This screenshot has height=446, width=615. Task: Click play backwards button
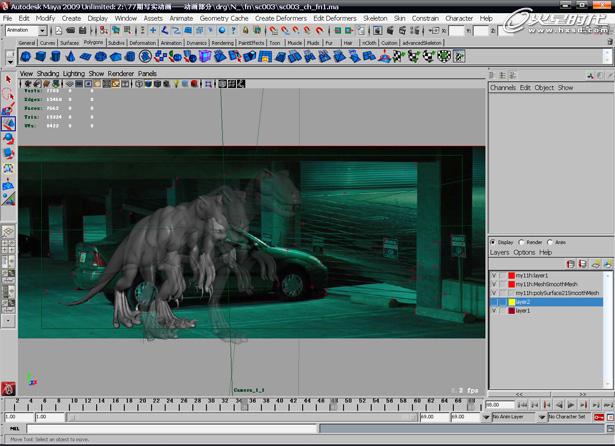tap(559, 404)
